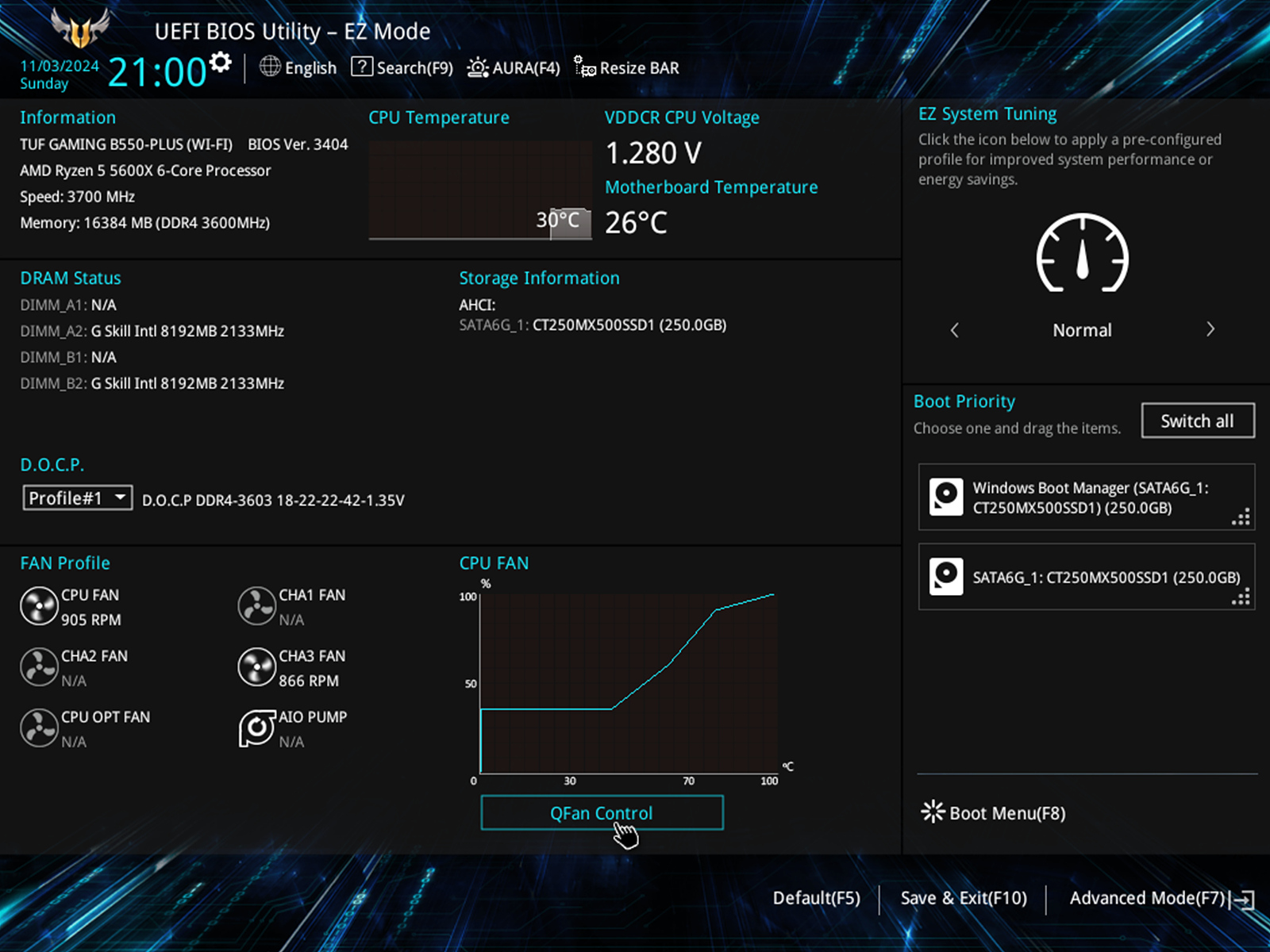Viewport: 1270px width, 952px height.
Task: Click the 21:00 clock display
Action: coord(157,73)
